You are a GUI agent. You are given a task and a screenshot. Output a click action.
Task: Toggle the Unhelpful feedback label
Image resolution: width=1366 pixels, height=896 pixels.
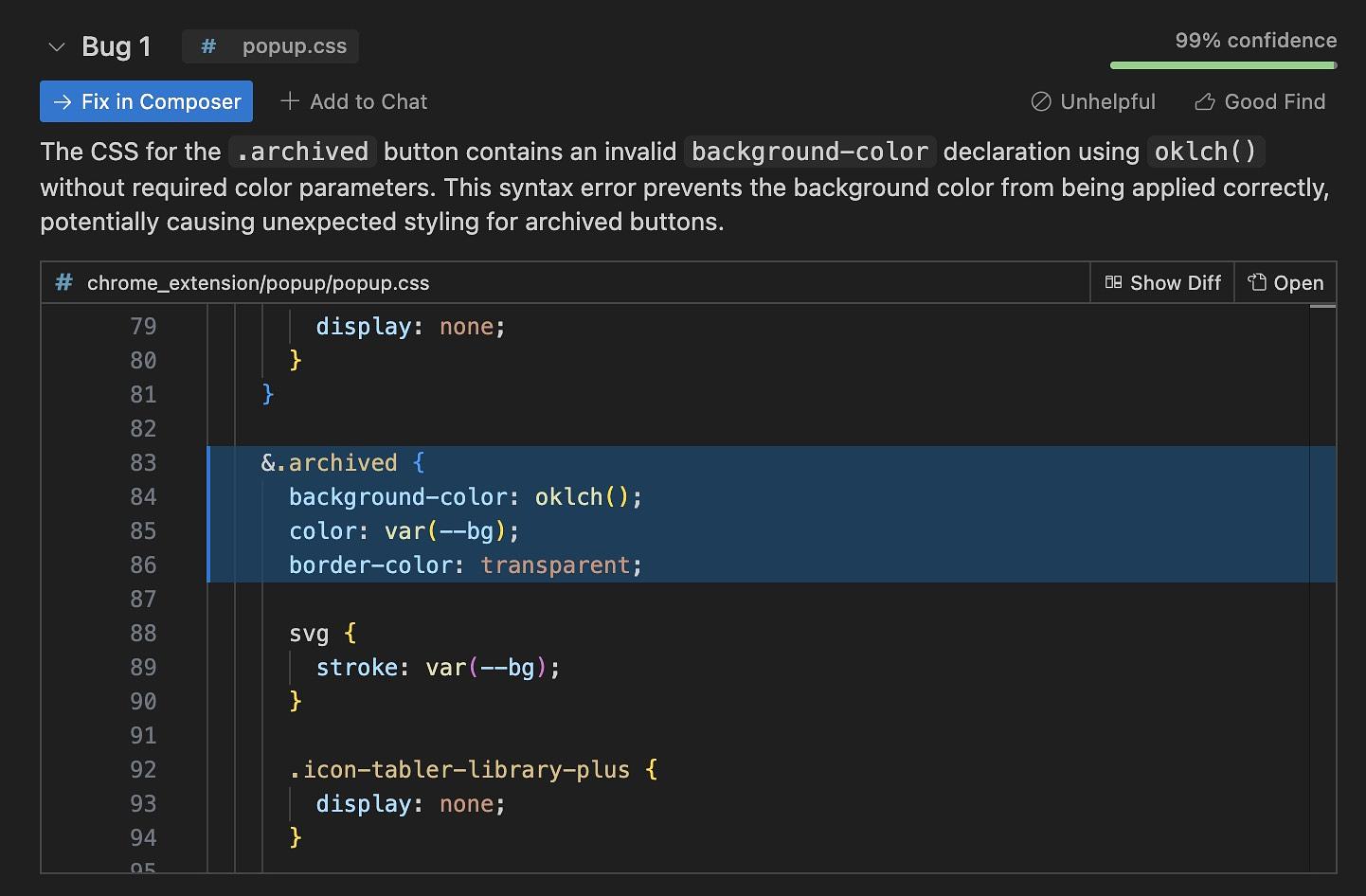[1107, 102]
